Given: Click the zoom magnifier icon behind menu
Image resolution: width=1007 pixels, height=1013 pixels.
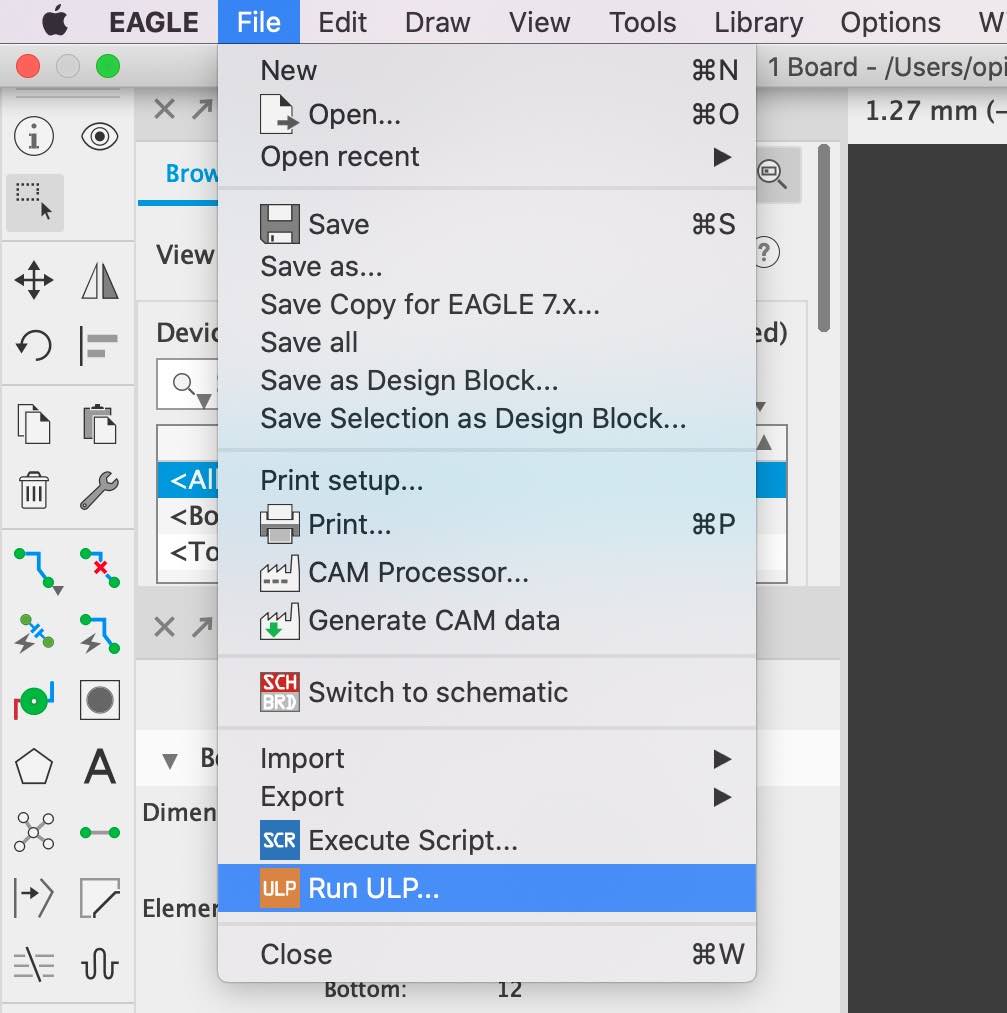Looking at the screenshot, I should click(x=773, y=174).
